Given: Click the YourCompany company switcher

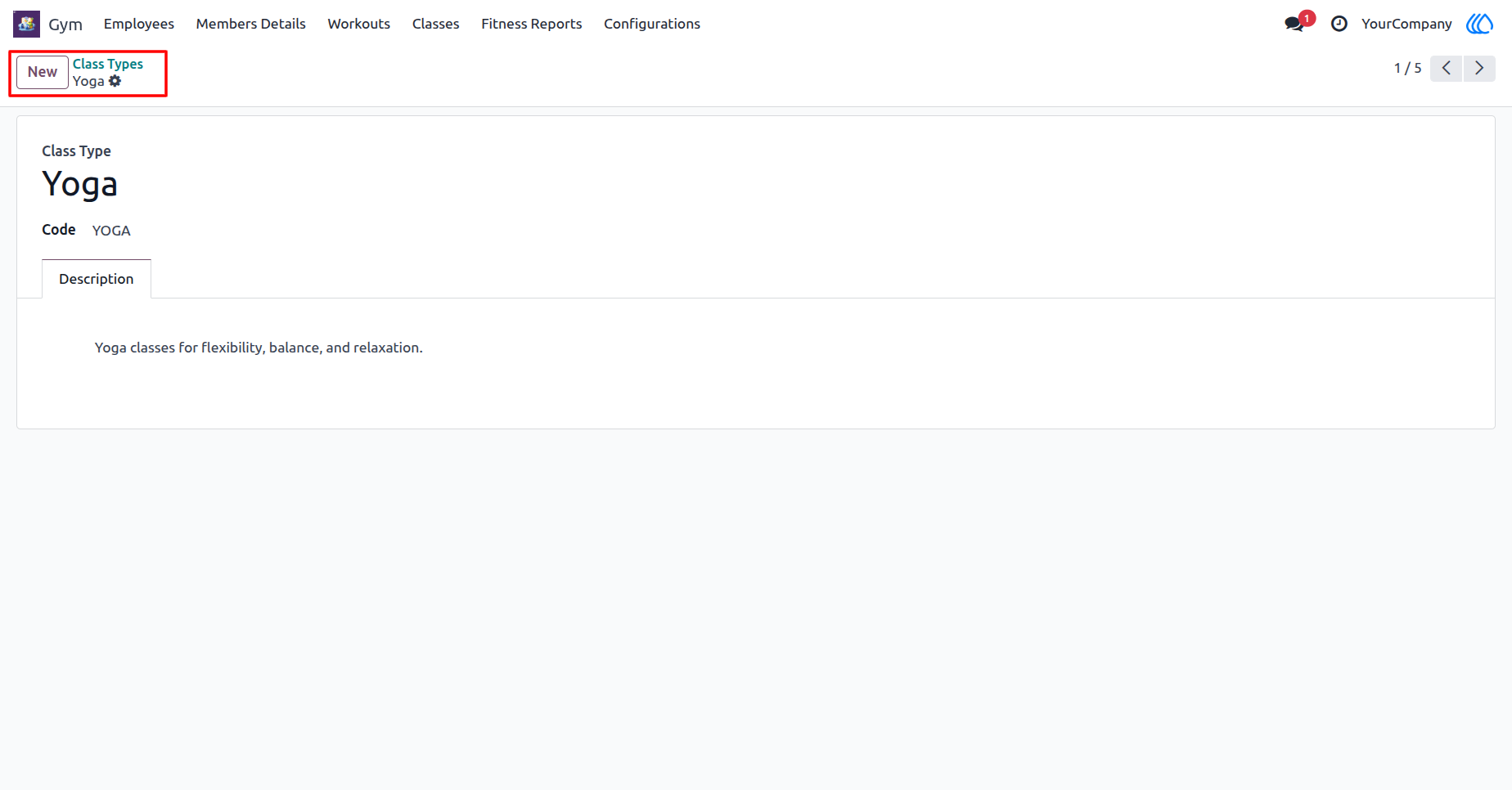Looking at the screenshot, I should [x=1406, y=24].
